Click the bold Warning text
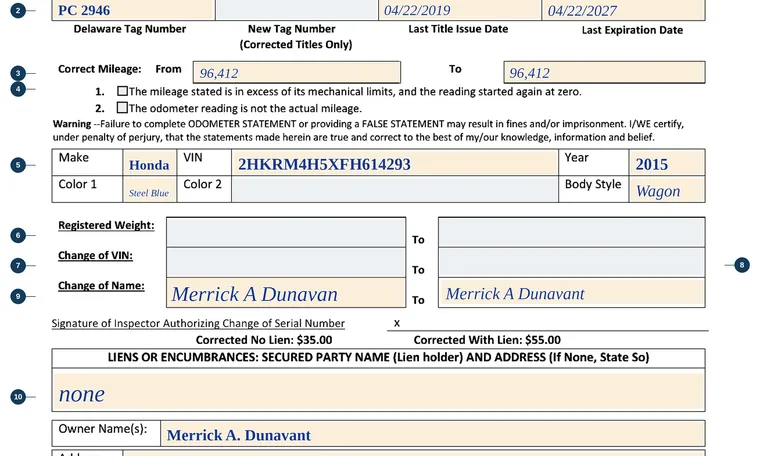 [x=72, y=124]
